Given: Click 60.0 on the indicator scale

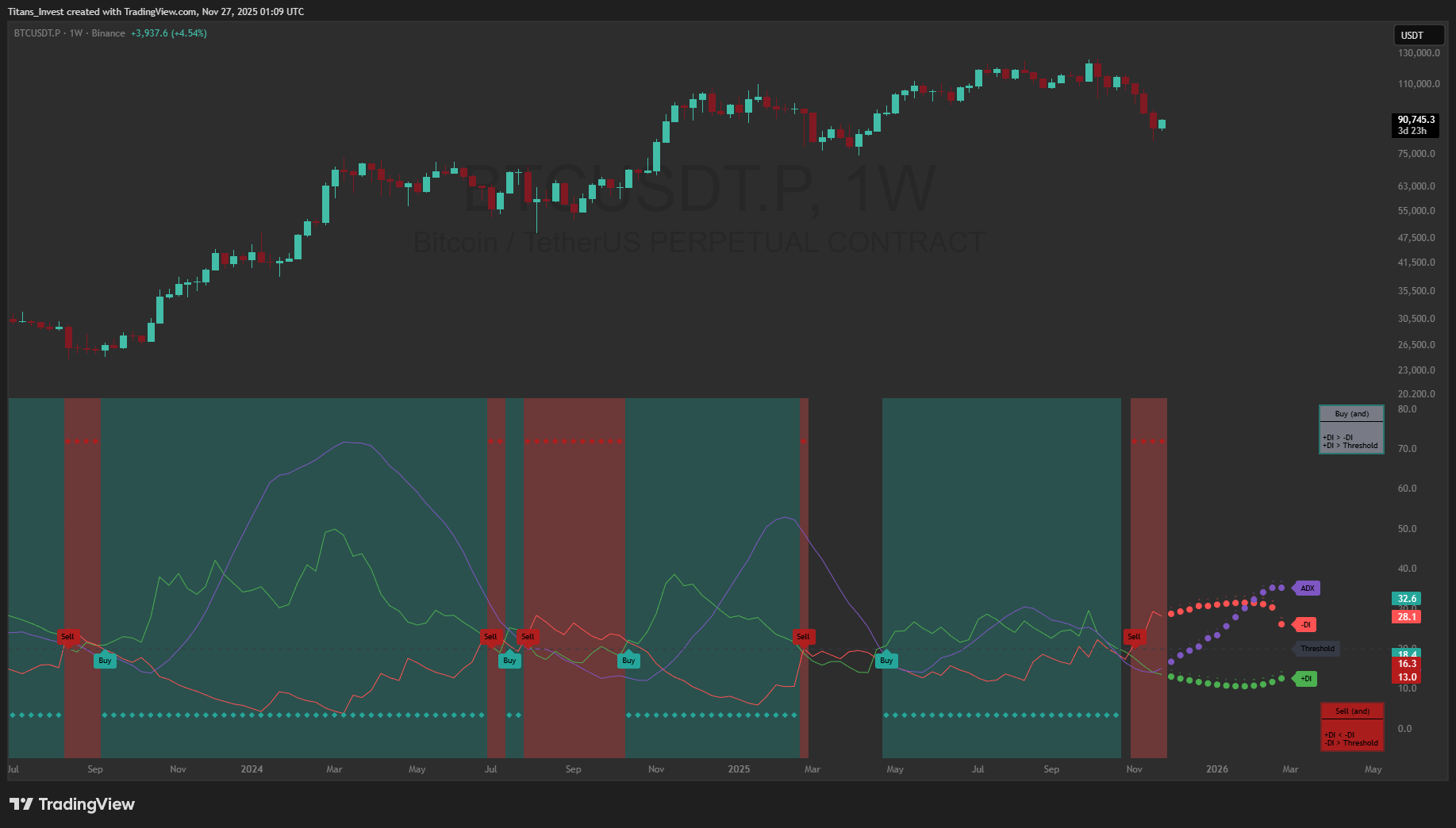Looking at the screenshot, I should [x=1407, y=489].
